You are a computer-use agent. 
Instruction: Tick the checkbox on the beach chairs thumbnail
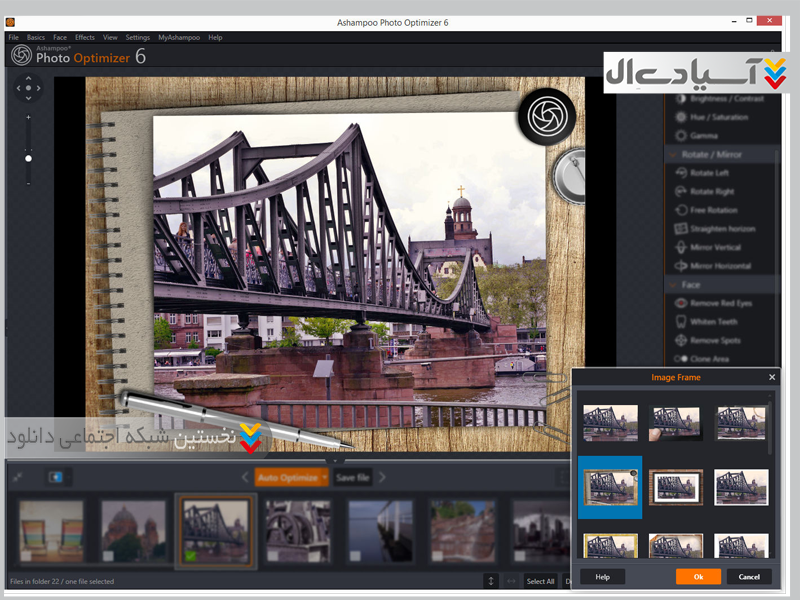28,555
